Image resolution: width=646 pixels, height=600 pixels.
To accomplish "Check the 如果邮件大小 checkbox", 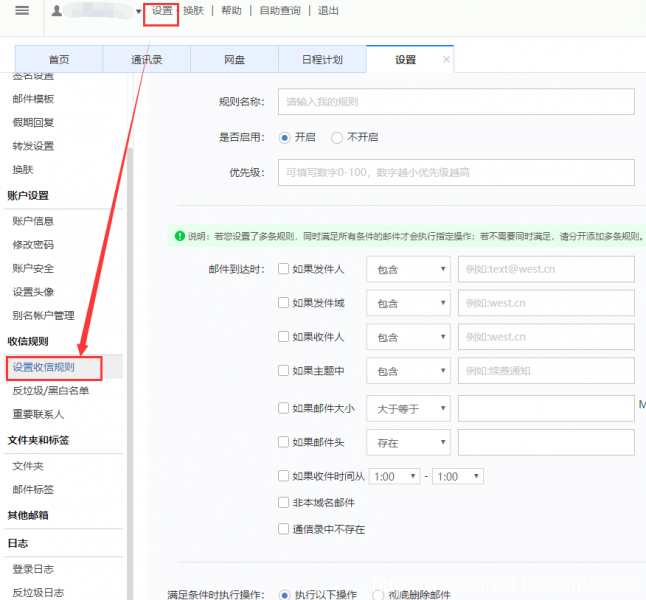I will (283, 408).
